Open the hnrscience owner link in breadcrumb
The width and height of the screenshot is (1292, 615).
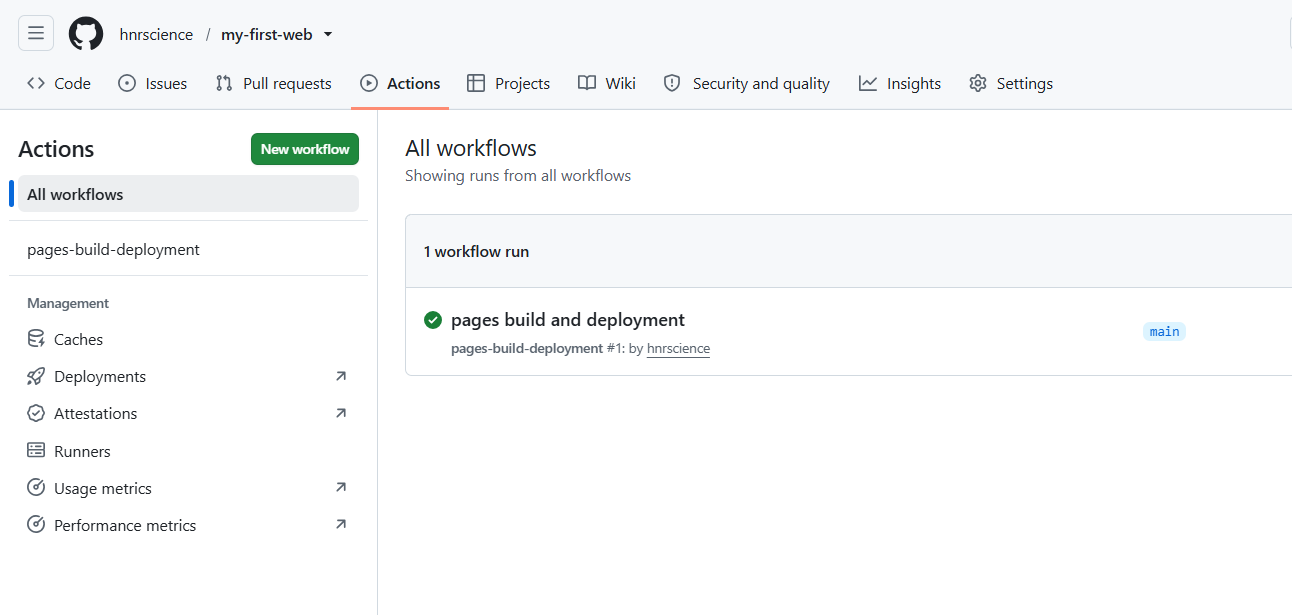tap(156, 34)
